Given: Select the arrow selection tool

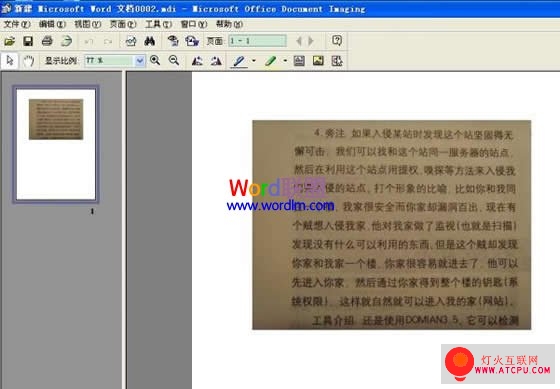Looking at the screenshot, I should click(x=10, y=61).
